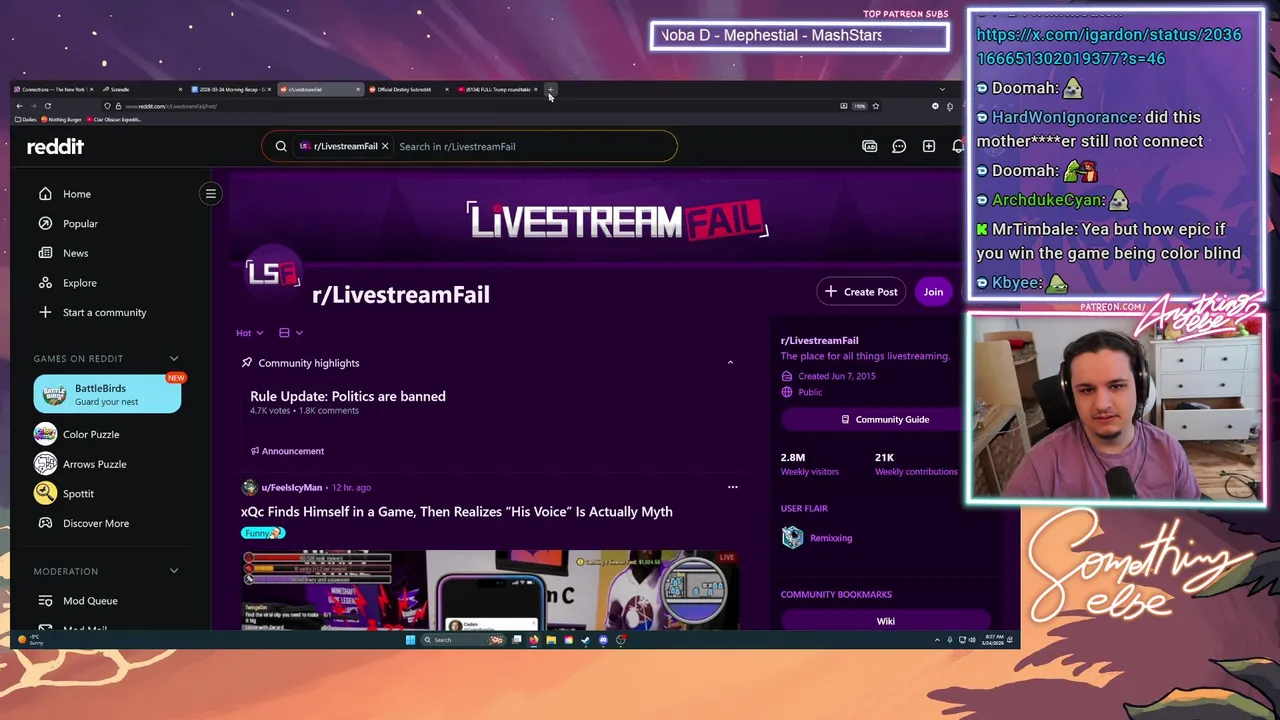The image size is (1280, 720).
Task: Click the Windows taskbar search box
Action: pyautogui.click(x=463, y=640)
